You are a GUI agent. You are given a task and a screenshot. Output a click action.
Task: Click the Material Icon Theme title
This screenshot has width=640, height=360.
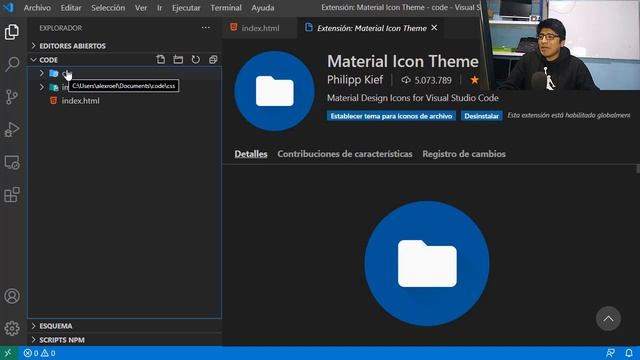pyautogui.click(x=402, y=61)
